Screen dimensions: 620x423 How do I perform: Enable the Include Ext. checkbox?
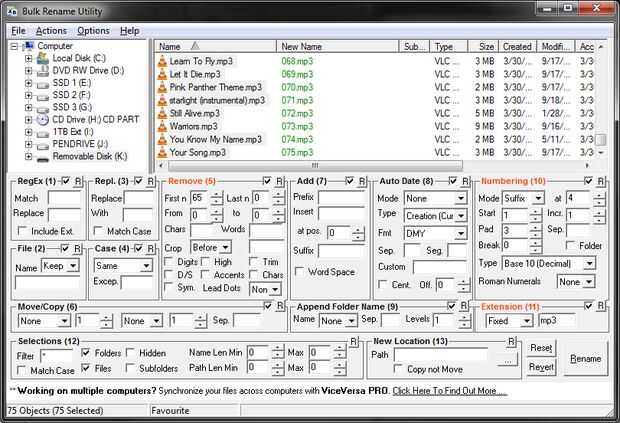point(22,230)
